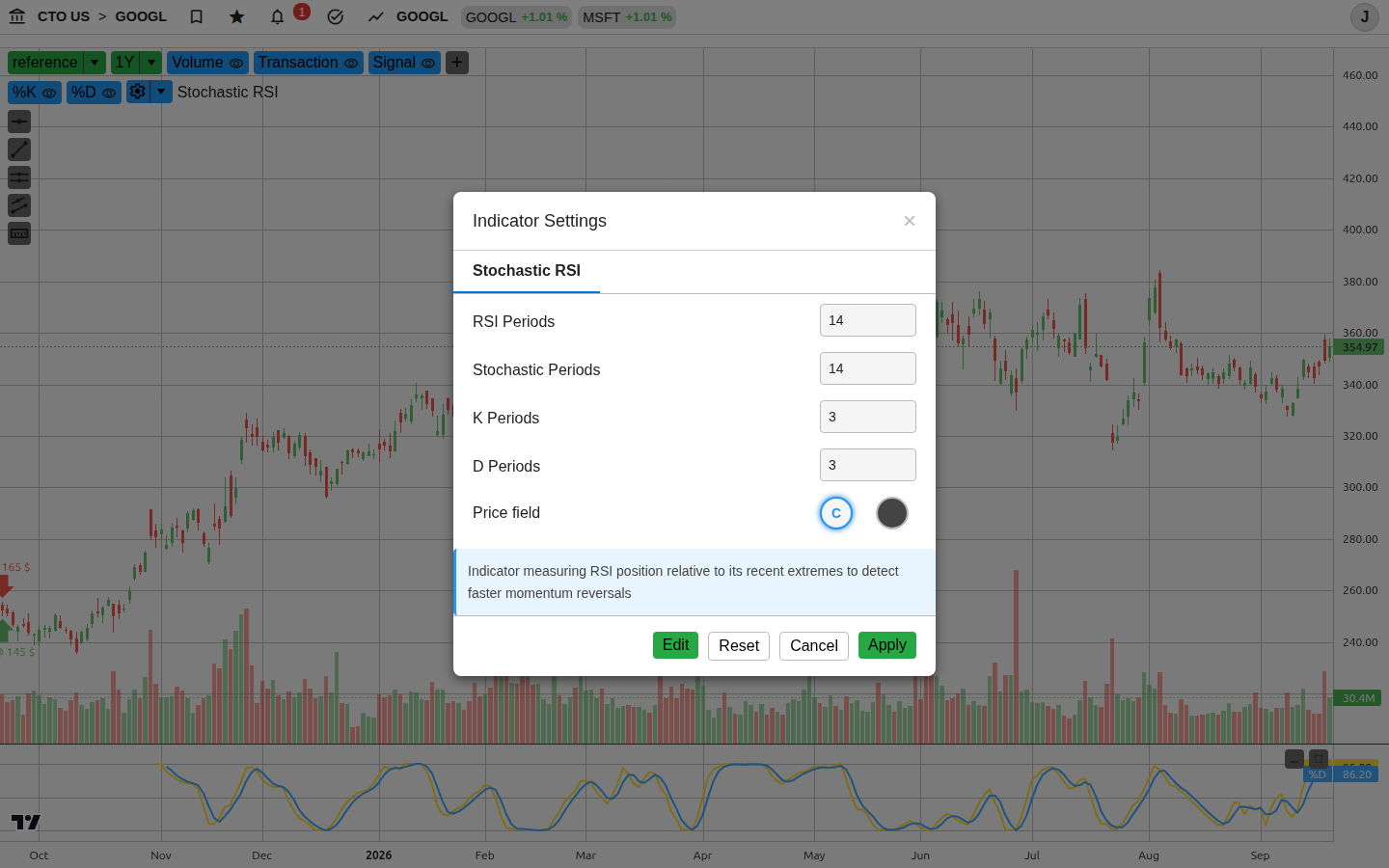This screenshot has height=868, width=1389.
Task: Toggle Signal visibility eye
Action: click(428, 64)
